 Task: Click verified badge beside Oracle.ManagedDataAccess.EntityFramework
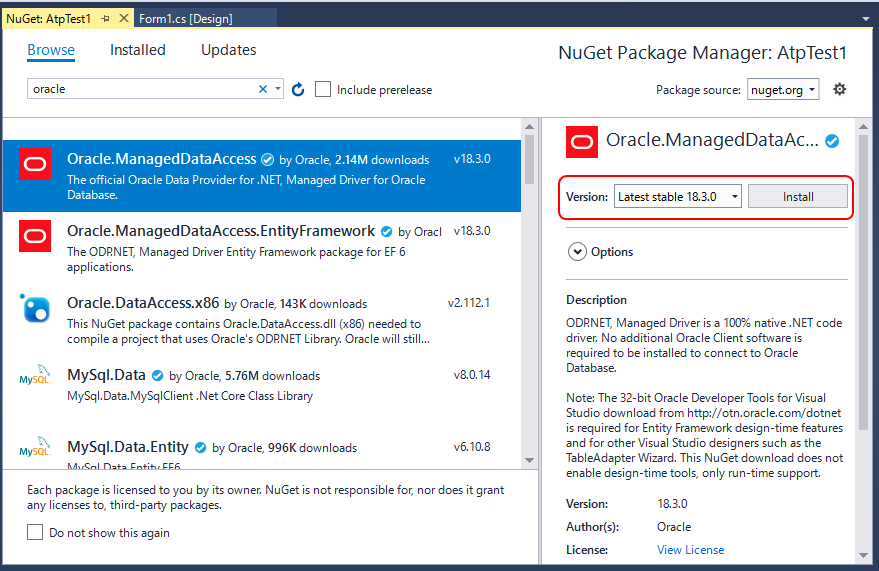(x=386, y=231)
